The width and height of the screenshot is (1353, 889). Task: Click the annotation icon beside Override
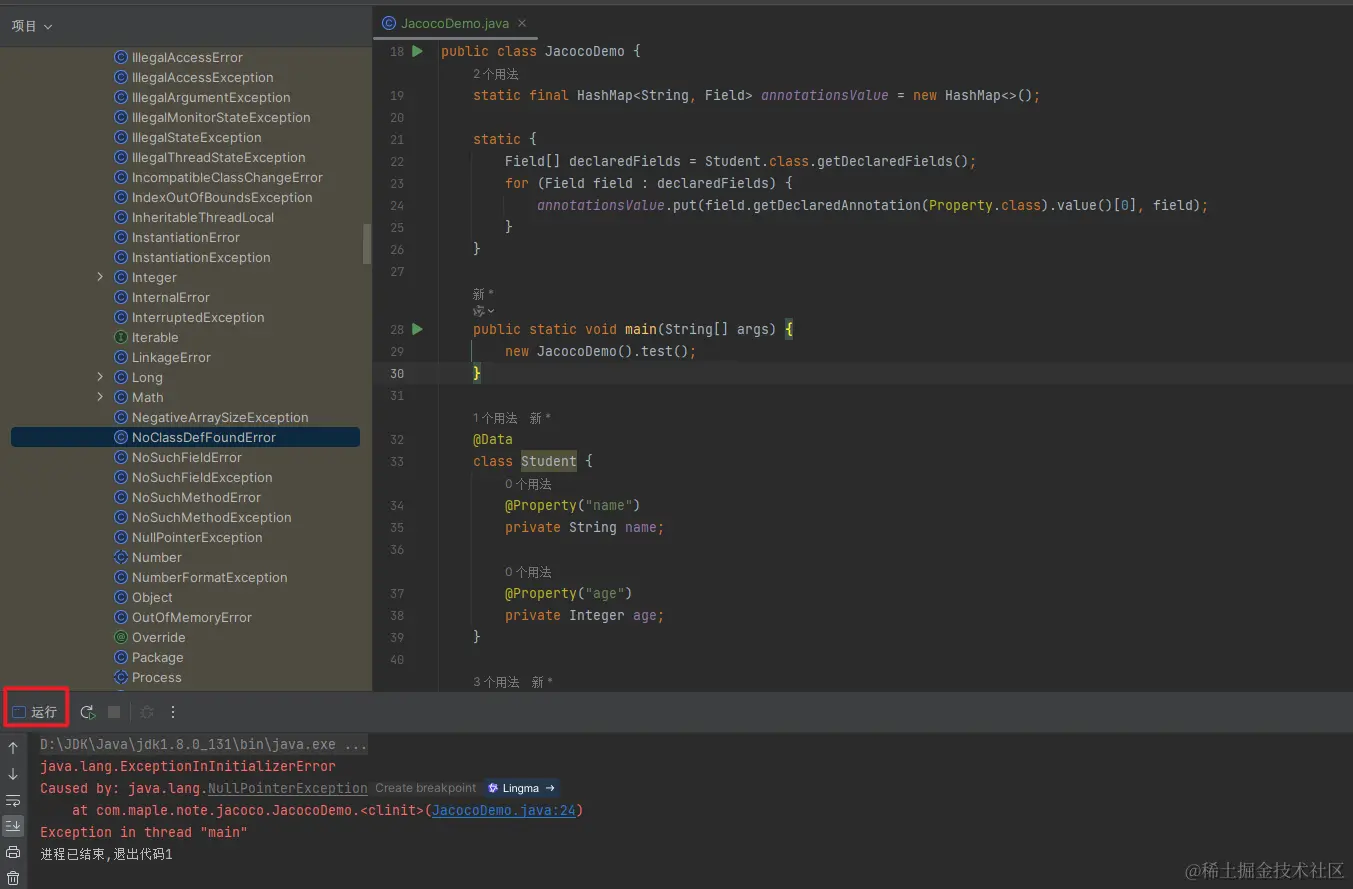[121, 638]
